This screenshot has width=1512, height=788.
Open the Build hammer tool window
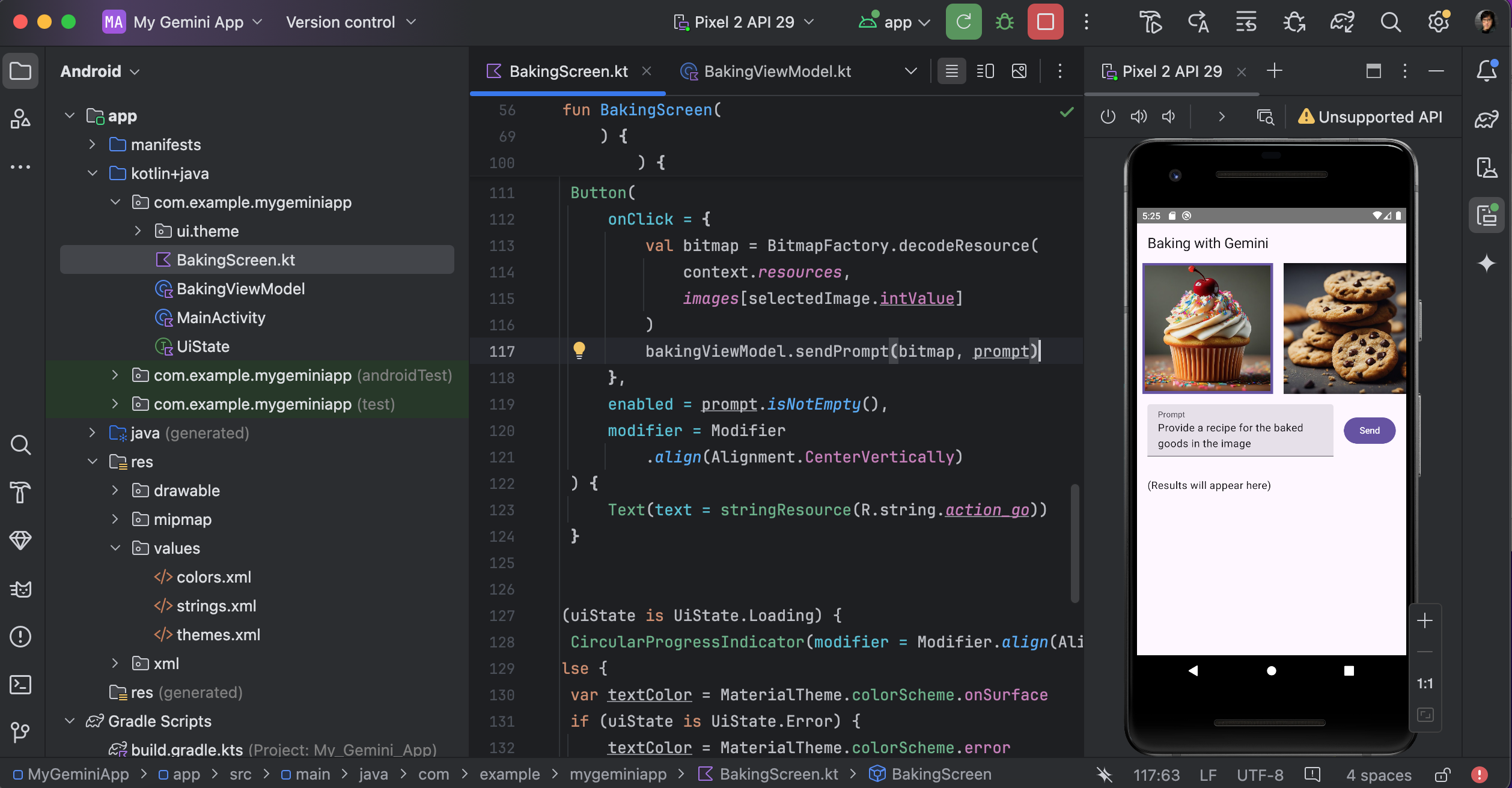pyautogui.click(x=20, y=492)
